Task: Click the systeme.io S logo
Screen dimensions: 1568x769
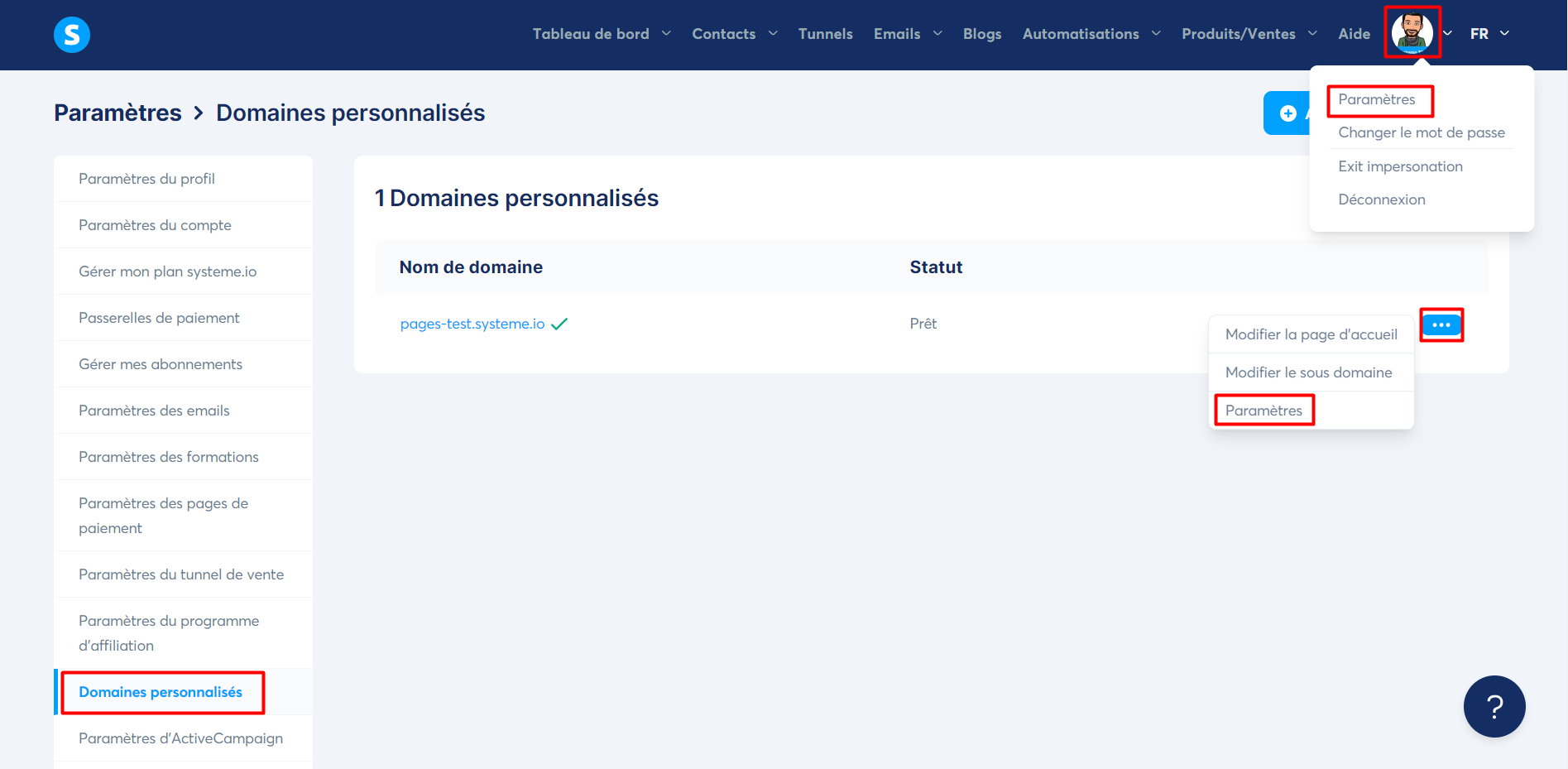Action: (72, 35)
